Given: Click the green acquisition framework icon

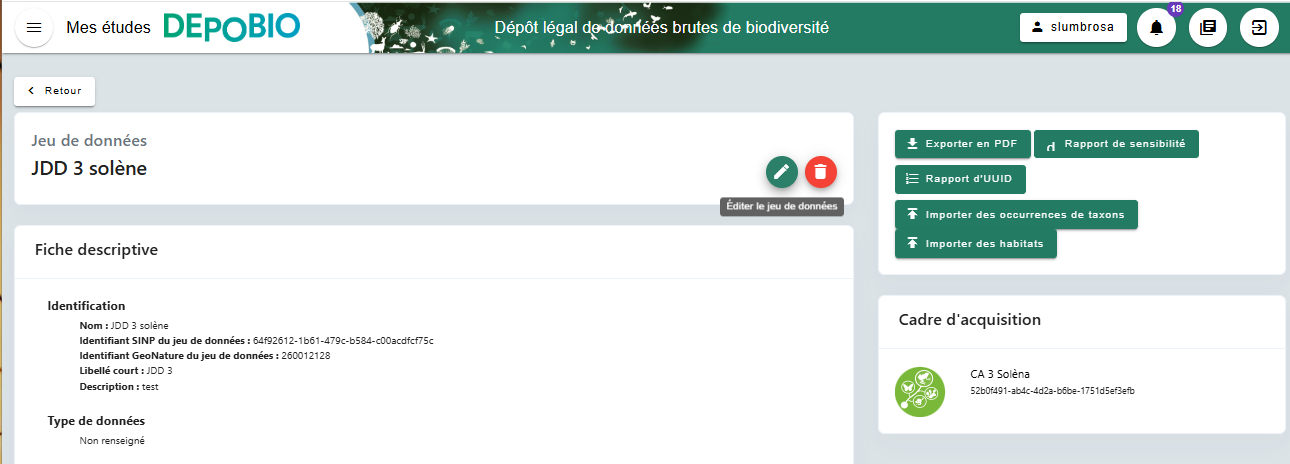Looking at the screenshot, I should [919, 391].
